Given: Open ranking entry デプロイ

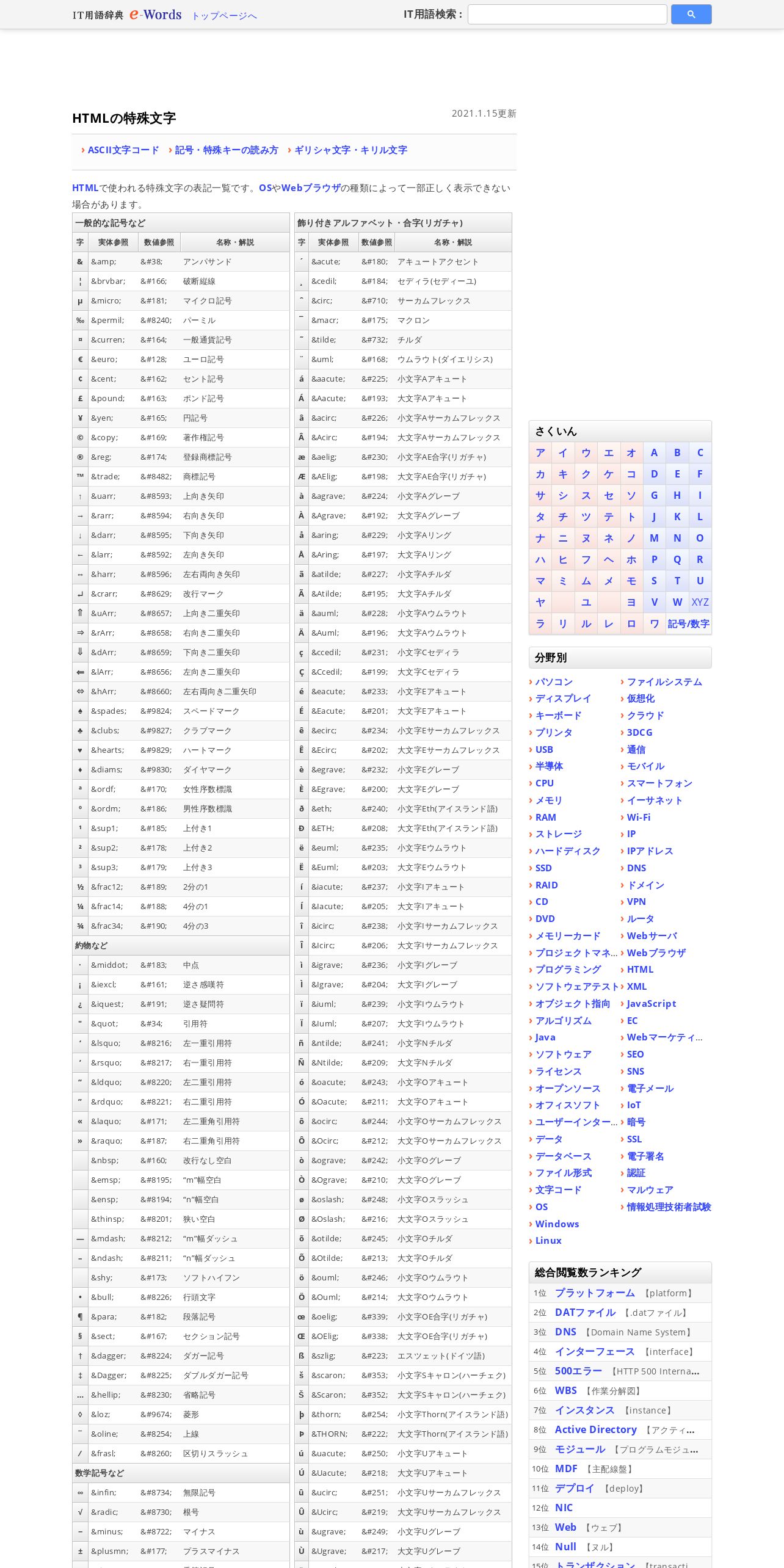Looking at the screenshot, I should (575, 1489).
